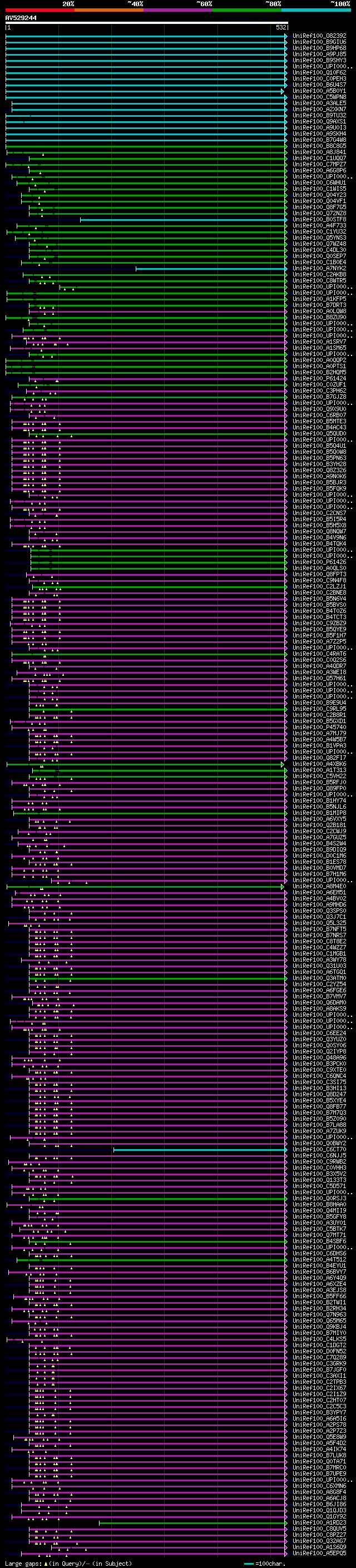Click the label UniRef100_A6A5I6

point(319,1418)
